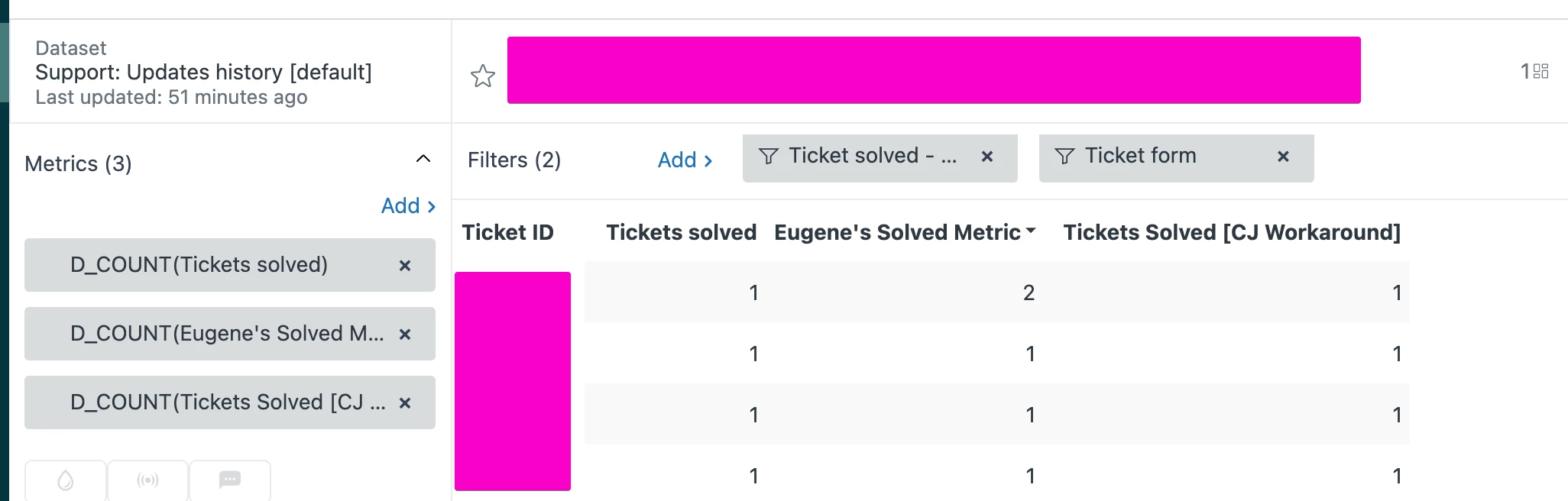
Task: Click the broadcast signal icon button
Action: [147, 480]
